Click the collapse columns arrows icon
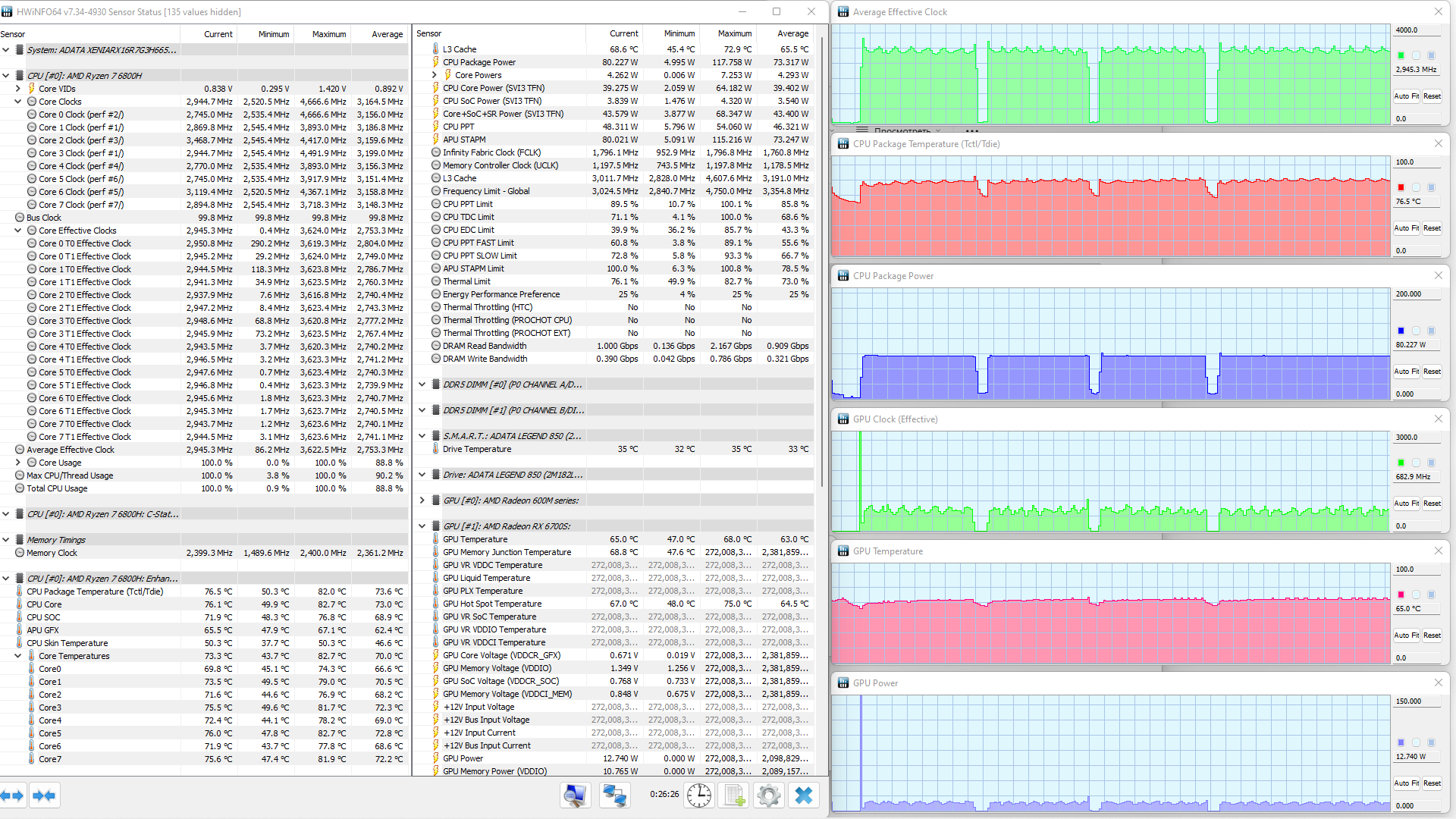Screen dimensions: 1456x819 [45, 795]
